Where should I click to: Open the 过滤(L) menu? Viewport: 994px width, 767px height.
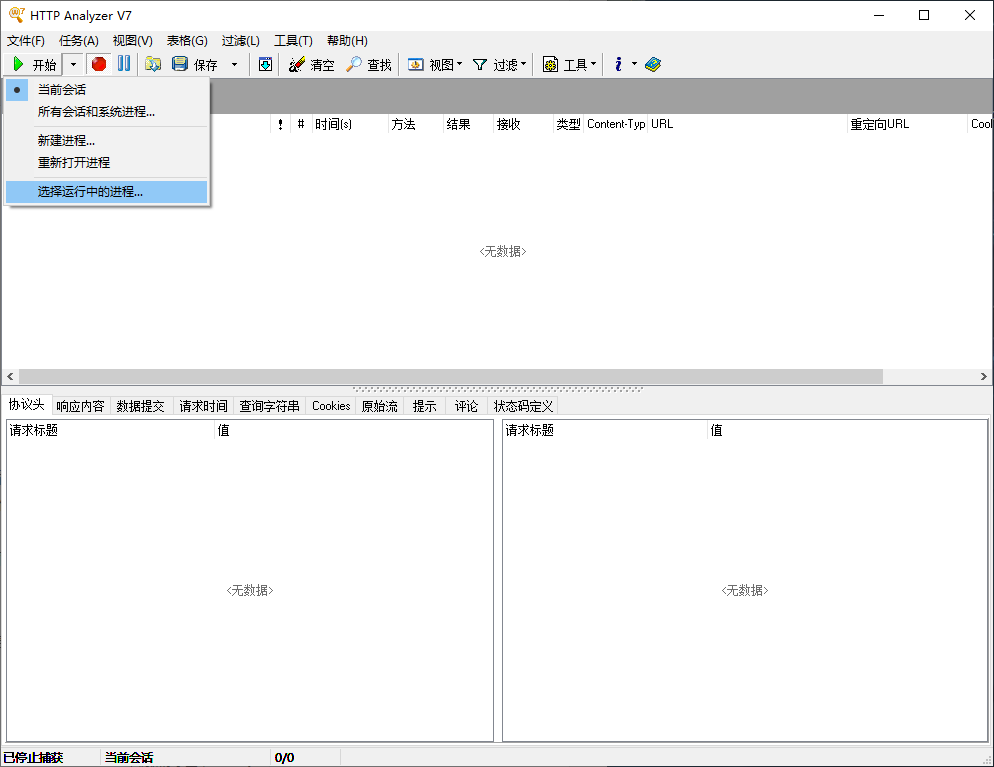click(x=240, y=41)
